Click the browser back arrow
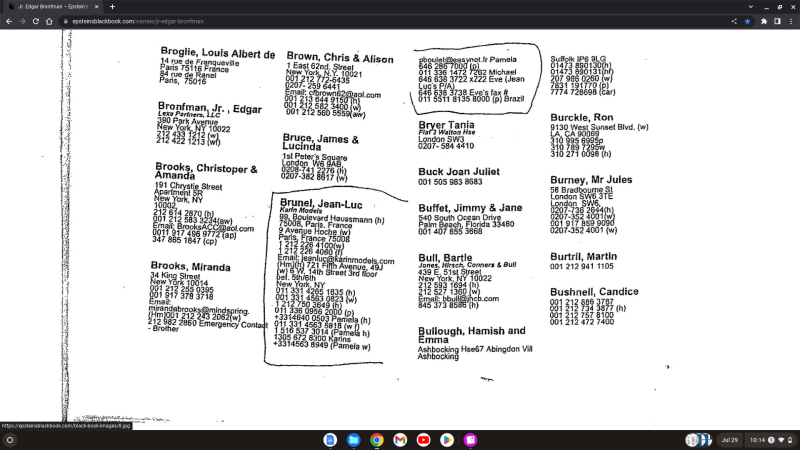Viewport: 800px width, 450px height. click(x=7, y=21)
